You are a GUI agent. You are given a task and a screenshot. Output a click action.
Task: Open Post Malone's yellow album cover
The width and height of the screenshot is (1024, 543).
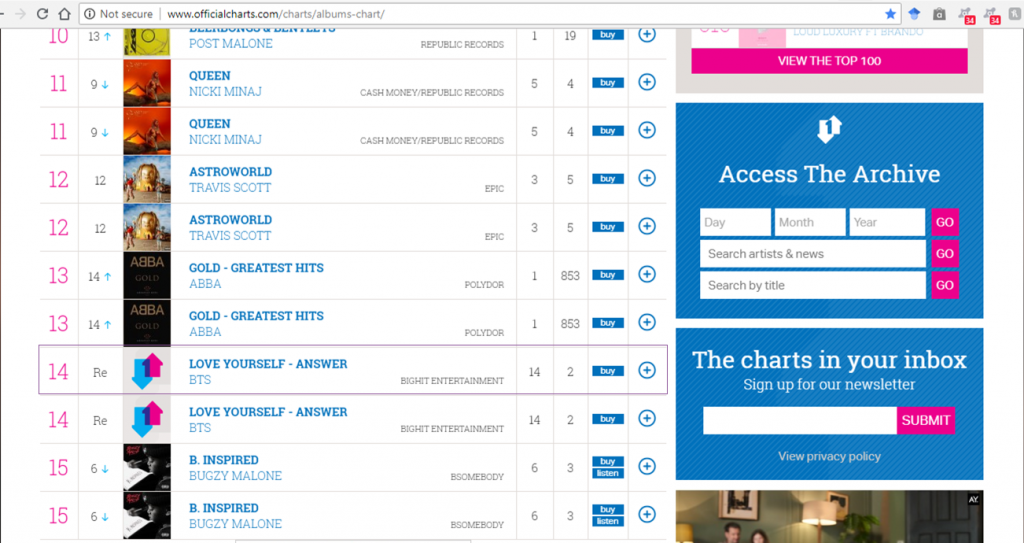(147, 42)
